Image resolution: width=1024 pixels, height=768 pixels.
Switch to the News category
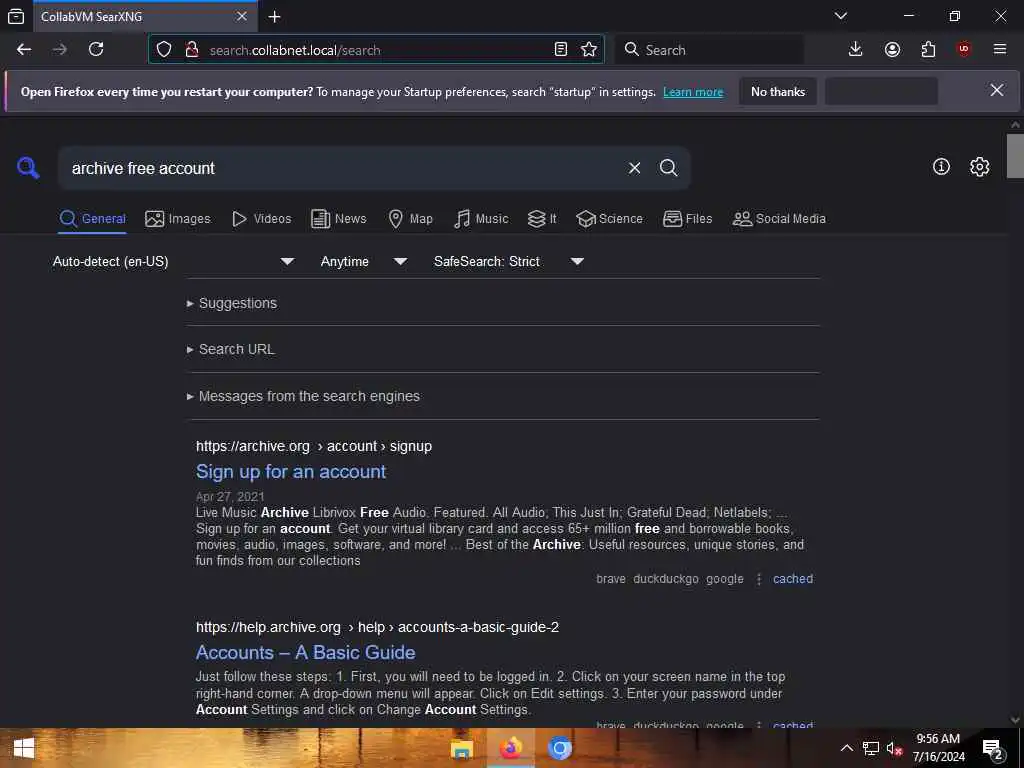[338, 219]
